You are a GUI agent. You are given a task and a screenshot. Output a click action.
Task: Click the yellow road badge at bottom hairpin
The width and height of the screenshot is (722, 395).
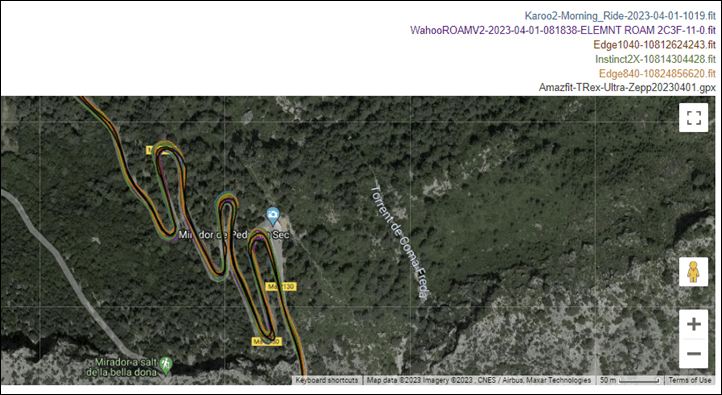click(267, 342)
